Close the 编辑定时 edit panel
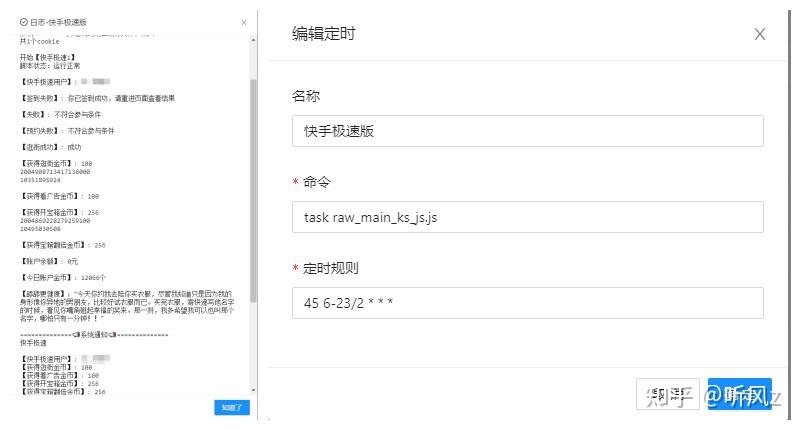 759,34
